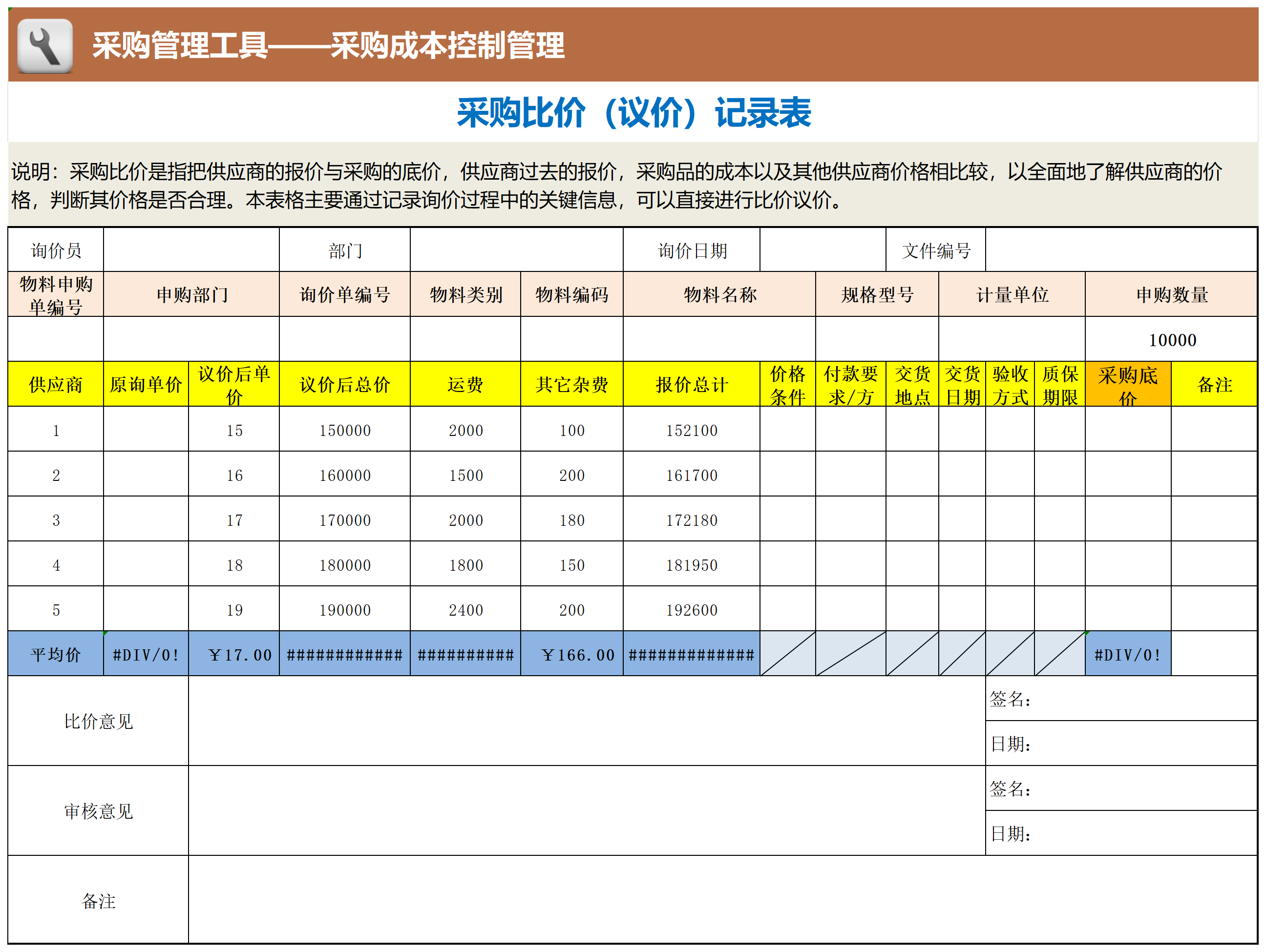Click the 10000 quantity cell

coord(1172,339)
